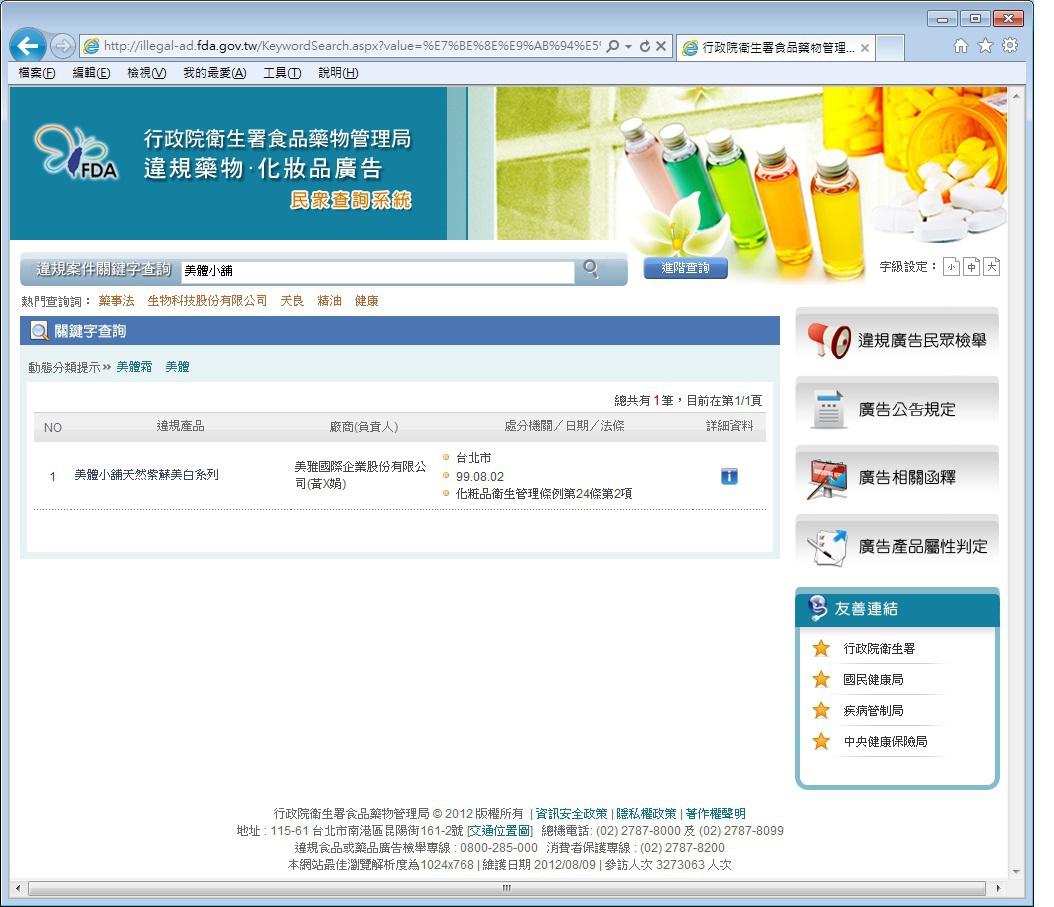Click hot keyword 生物科技股份有限公司
Viewport: 1054px width, 907px height.
[x=207, y=301]
